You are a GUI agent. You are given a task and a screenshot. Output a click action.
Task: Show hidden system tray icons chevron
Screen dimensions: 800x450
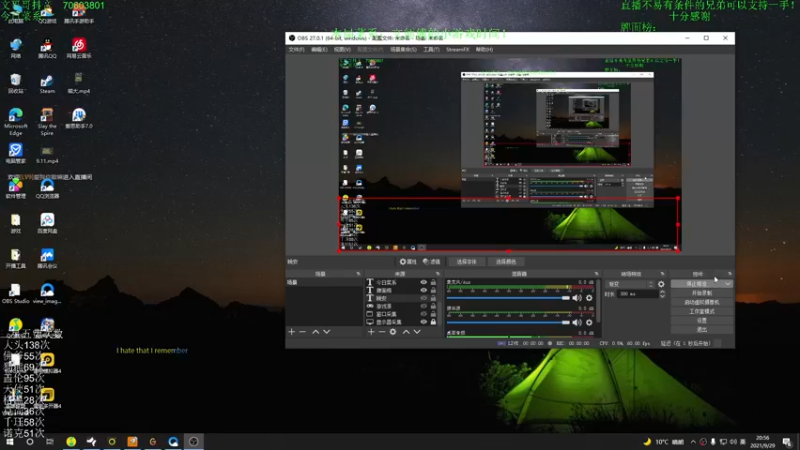(693, 442)
